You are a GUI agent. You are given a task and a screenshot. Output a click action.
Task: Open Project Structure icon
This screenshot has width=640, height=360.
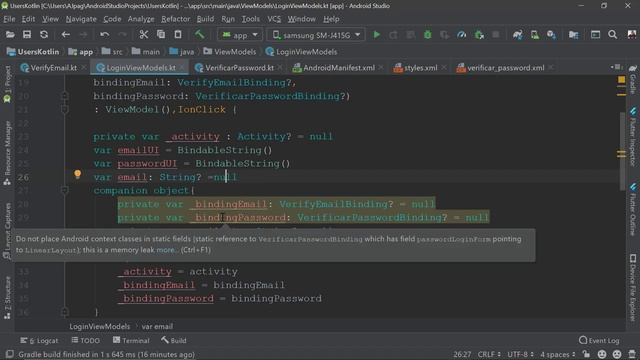pyautogui.click(x=573, y=35)
